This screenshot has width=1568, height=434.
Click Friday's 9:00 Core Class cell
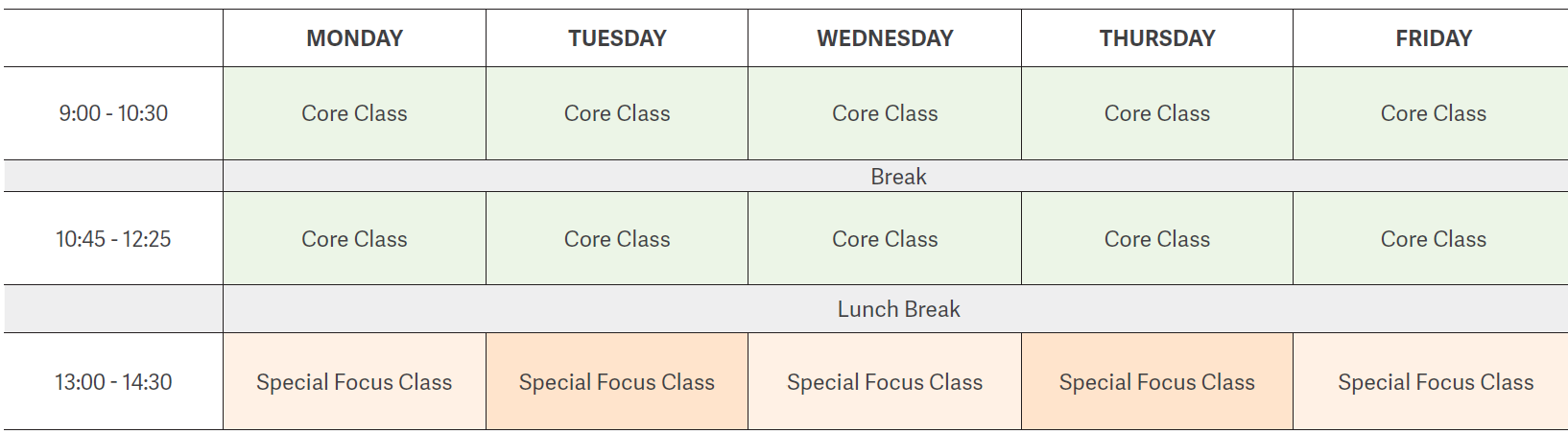1434,113
